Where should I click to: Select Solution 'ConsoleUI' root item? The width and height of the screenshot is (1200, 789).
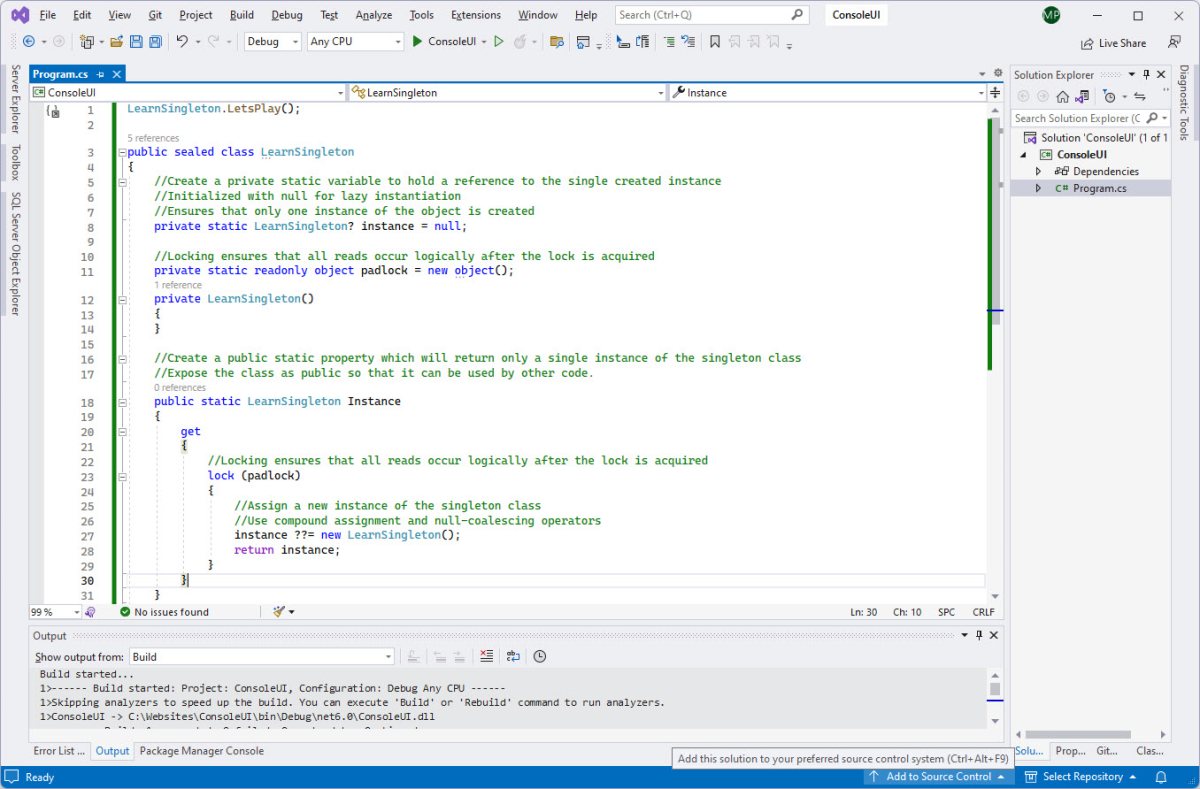tap(1096, 138)
